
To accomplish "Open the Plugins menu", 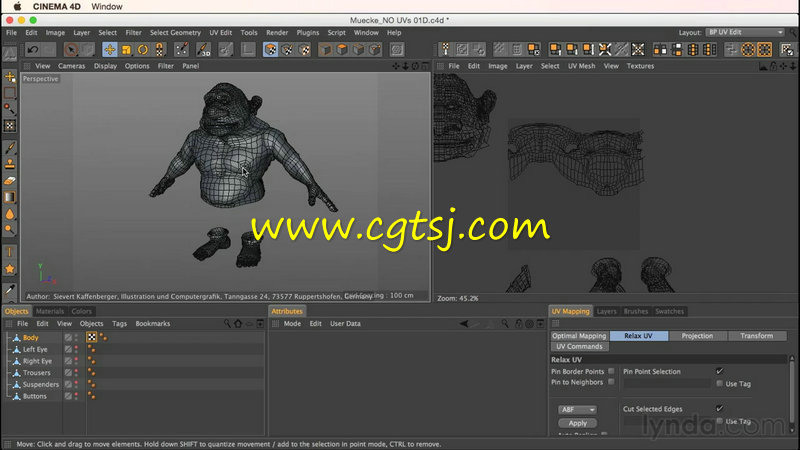I will coord(308,32).
